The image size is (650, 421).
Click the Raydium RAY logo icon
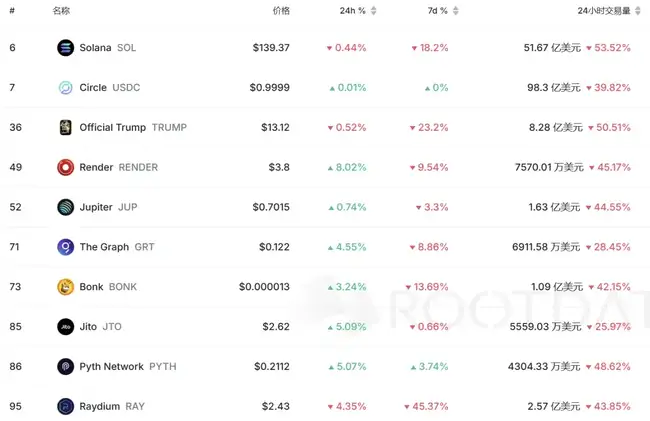65,406
